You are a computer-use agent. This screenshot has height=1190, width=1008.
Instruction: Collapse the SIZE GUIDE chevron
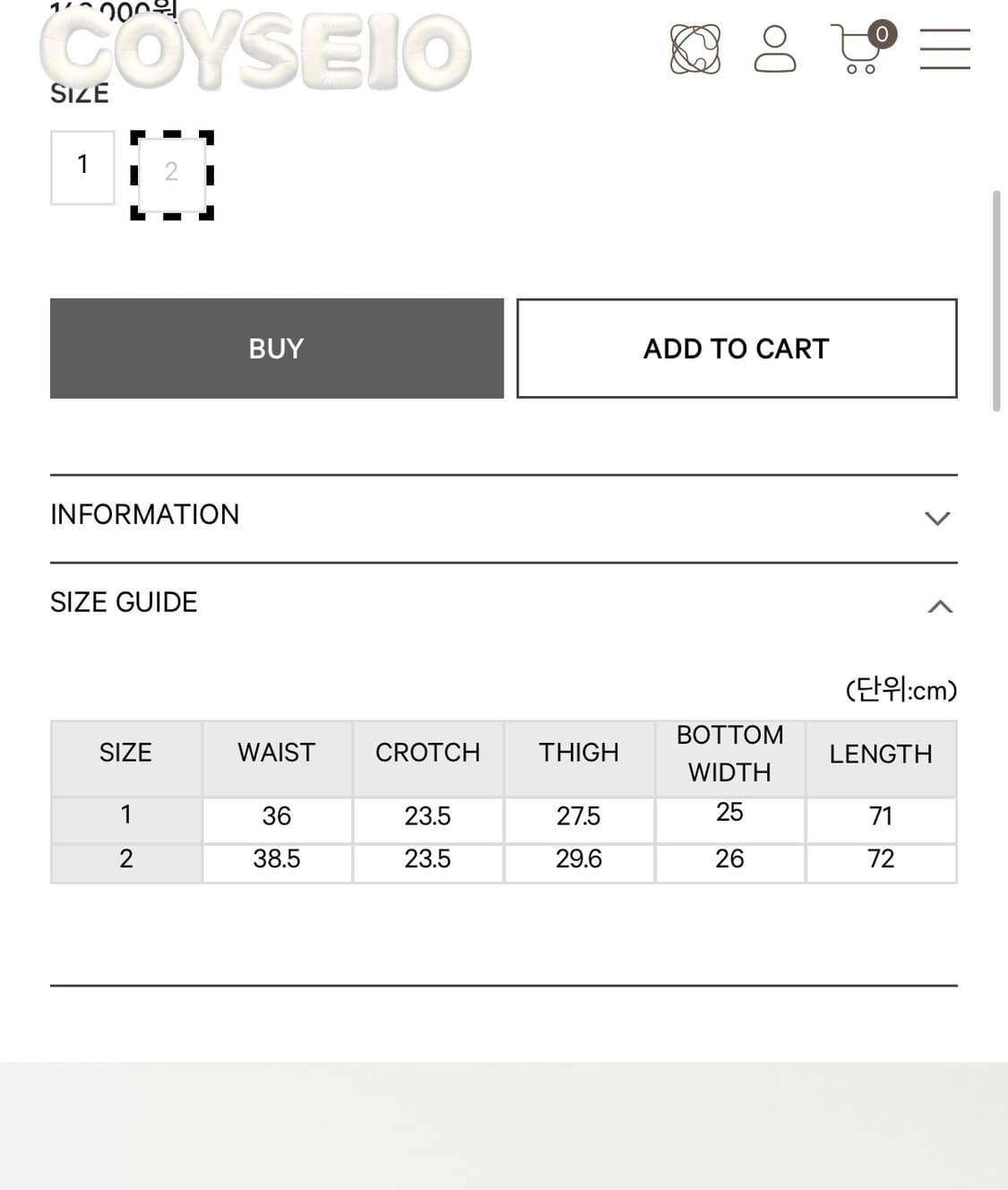tap(940, 607)
